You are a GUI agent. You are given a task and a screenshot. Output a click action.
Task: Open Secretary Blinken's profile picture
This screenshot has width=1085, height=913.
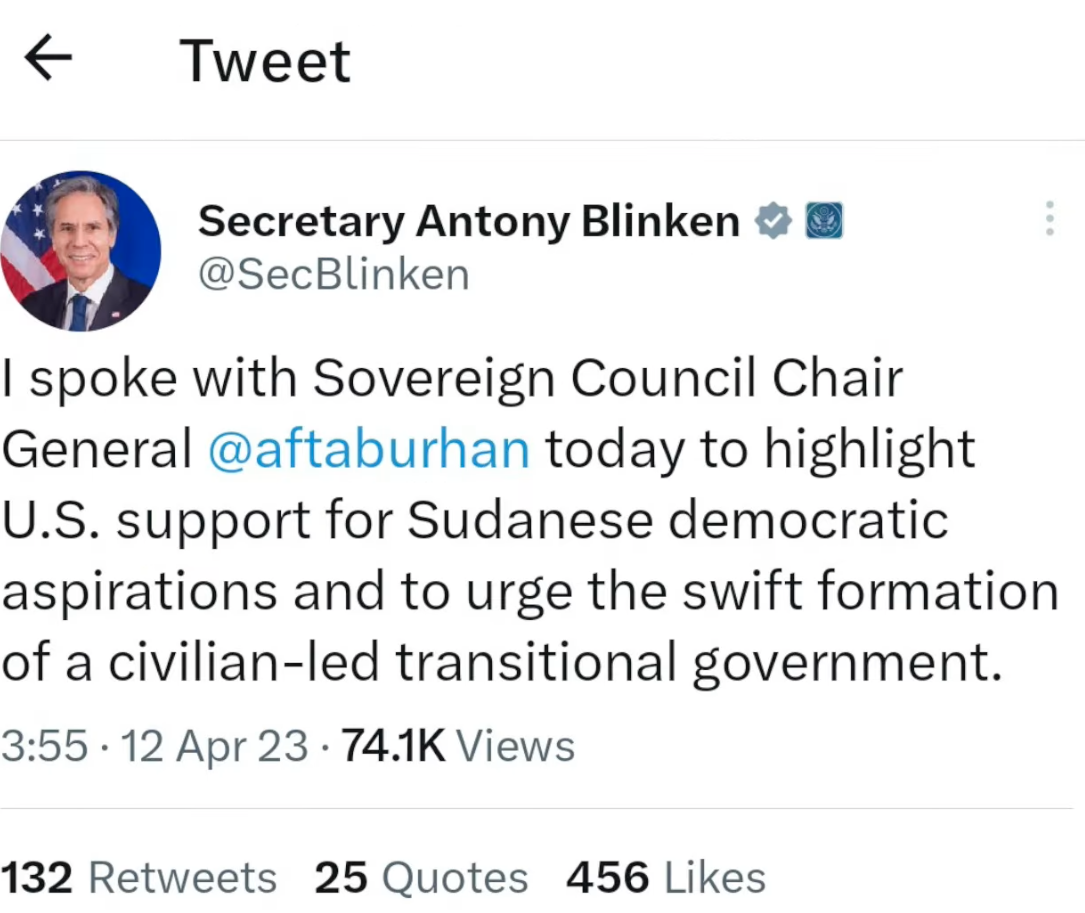click(x=80, y=250)
